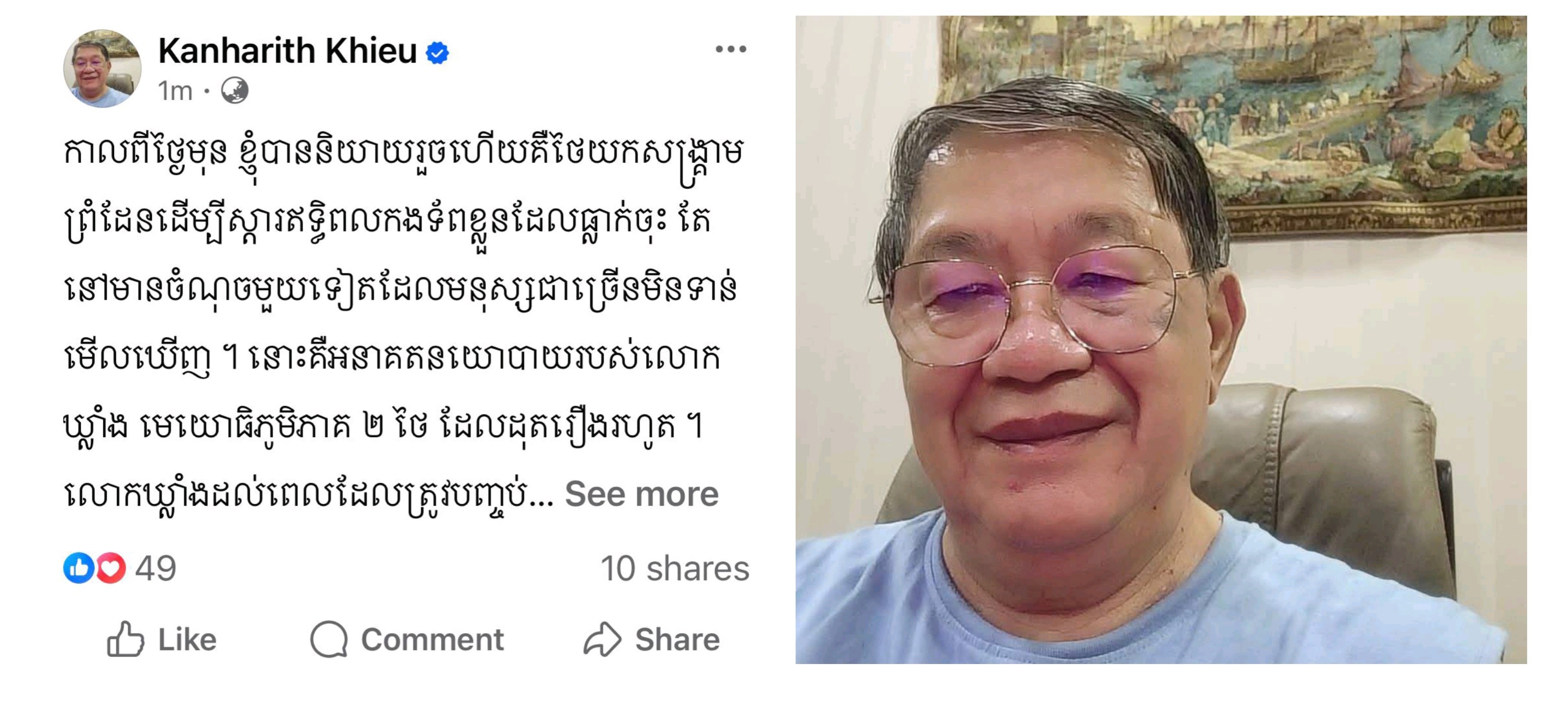
Task: Click the Share text label
Action: (677, 640)
